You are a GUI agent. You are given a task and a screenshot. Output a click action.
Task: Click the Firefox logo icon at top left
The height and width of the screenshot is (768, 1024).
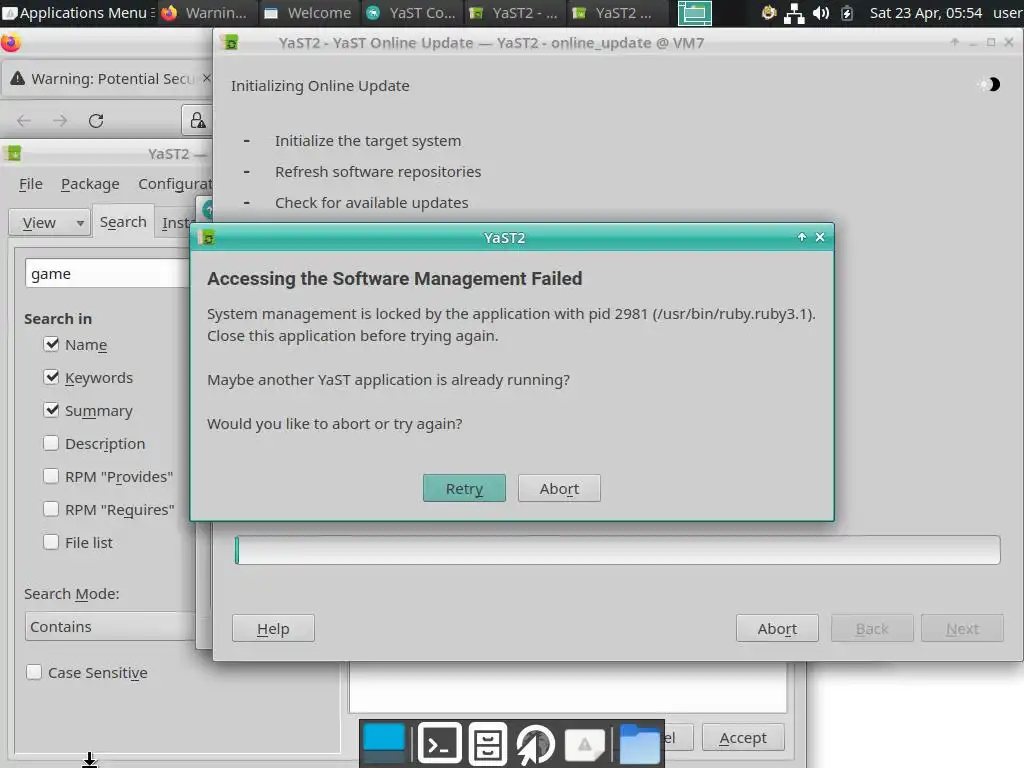pos(11,42)
